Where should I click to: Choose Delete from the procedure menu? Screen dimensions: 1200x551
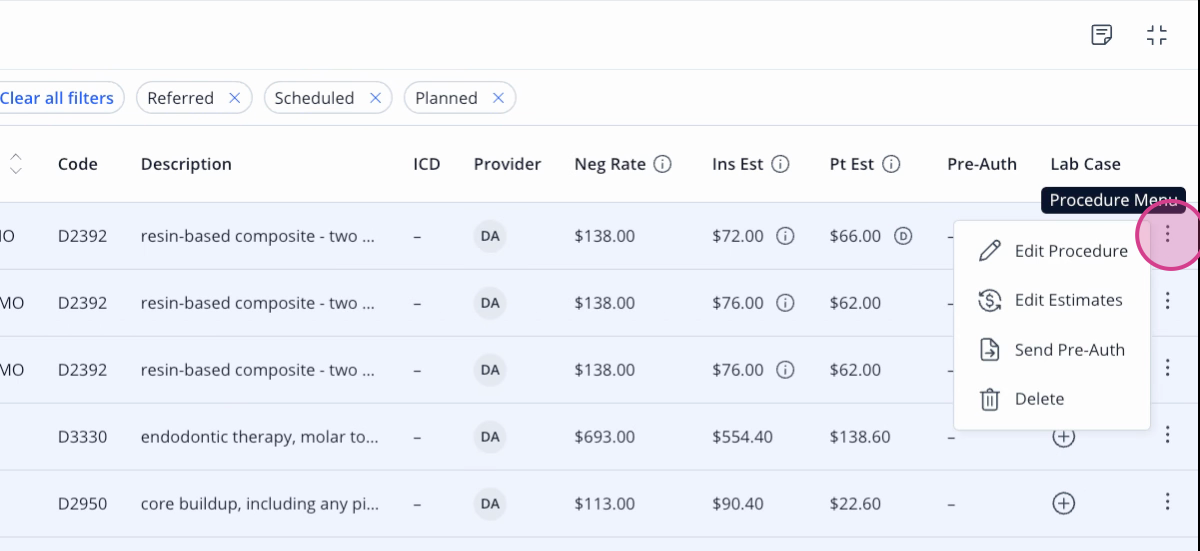point(1052,399)
